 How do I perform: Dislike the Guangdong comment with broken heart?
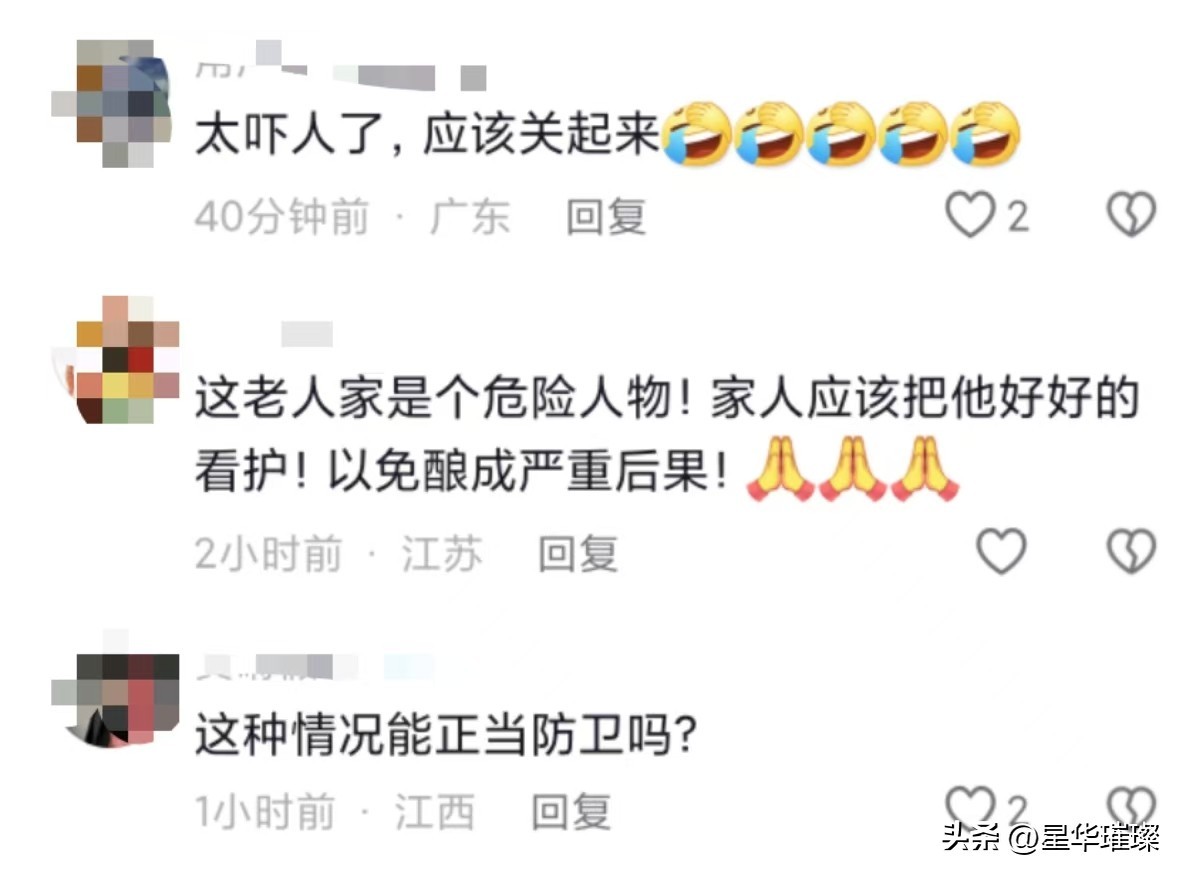coord(1131,215)
